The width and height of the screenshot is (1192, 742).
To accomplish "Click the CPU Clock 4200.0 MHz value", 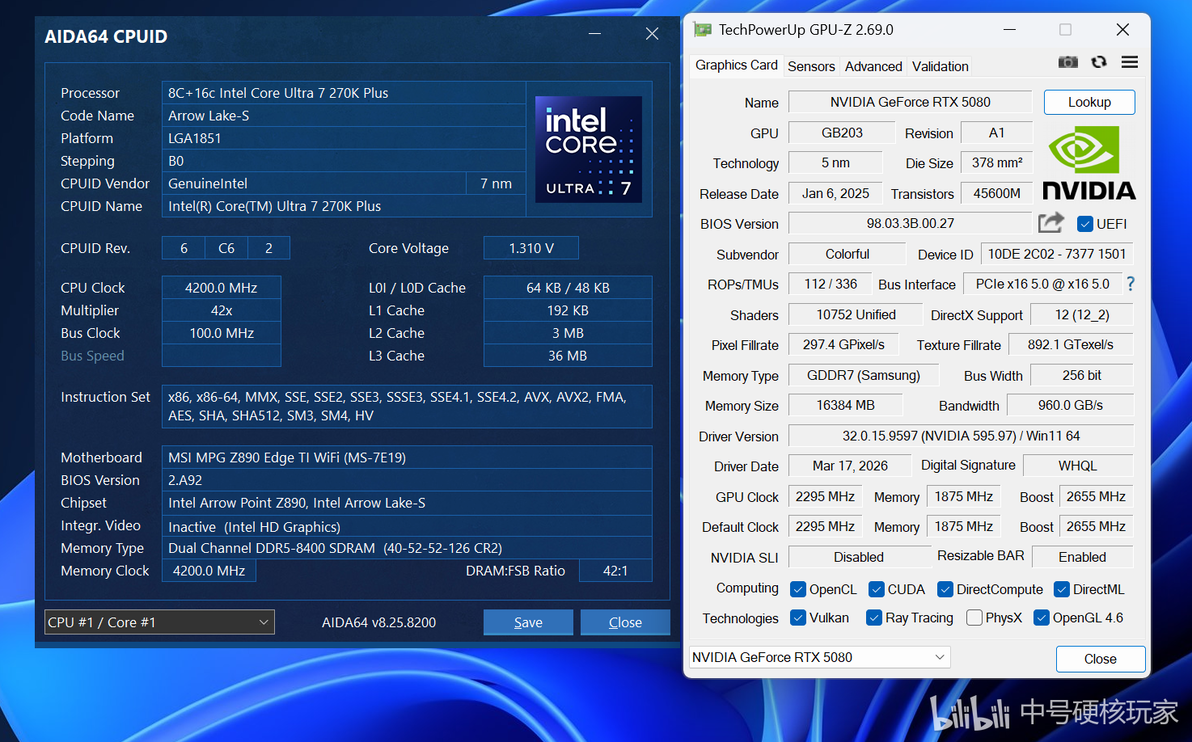I will click(221, 287).
